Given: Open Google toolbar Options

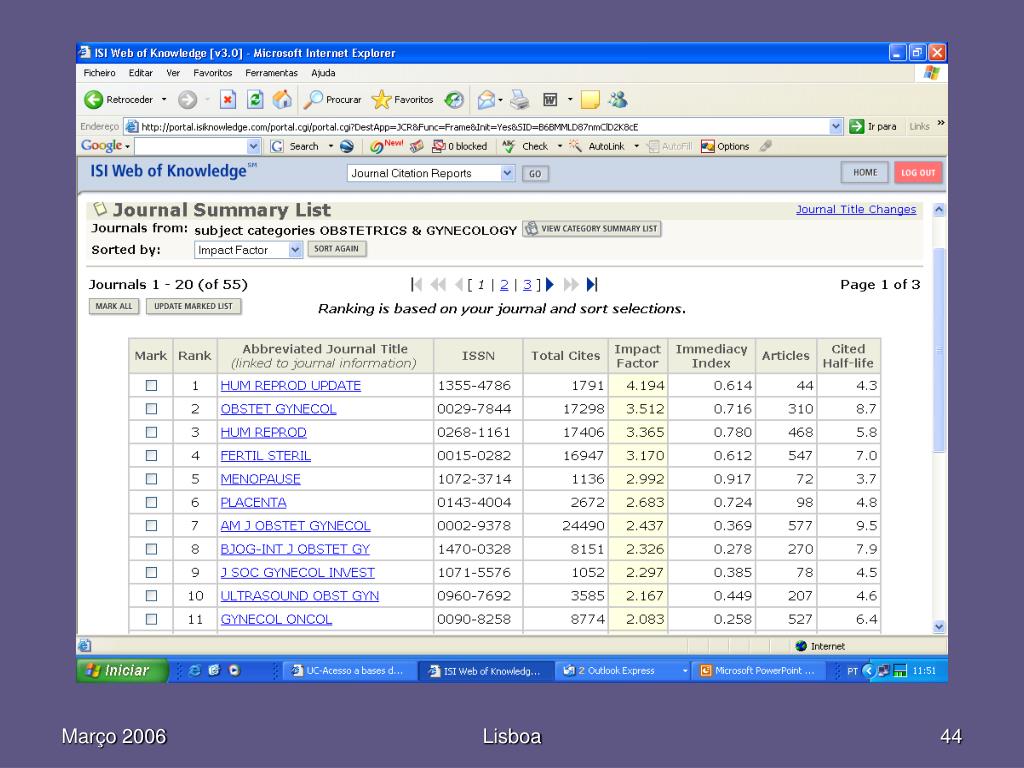Looking at the screenshot, I should pos(725,146).
